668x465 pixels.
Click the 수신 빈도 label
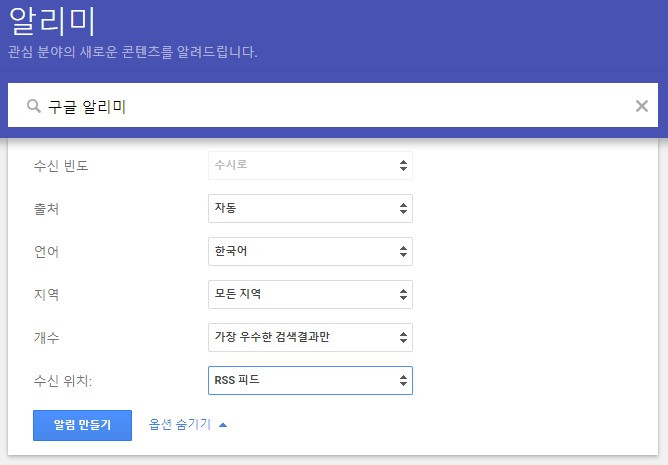[61, 165]
